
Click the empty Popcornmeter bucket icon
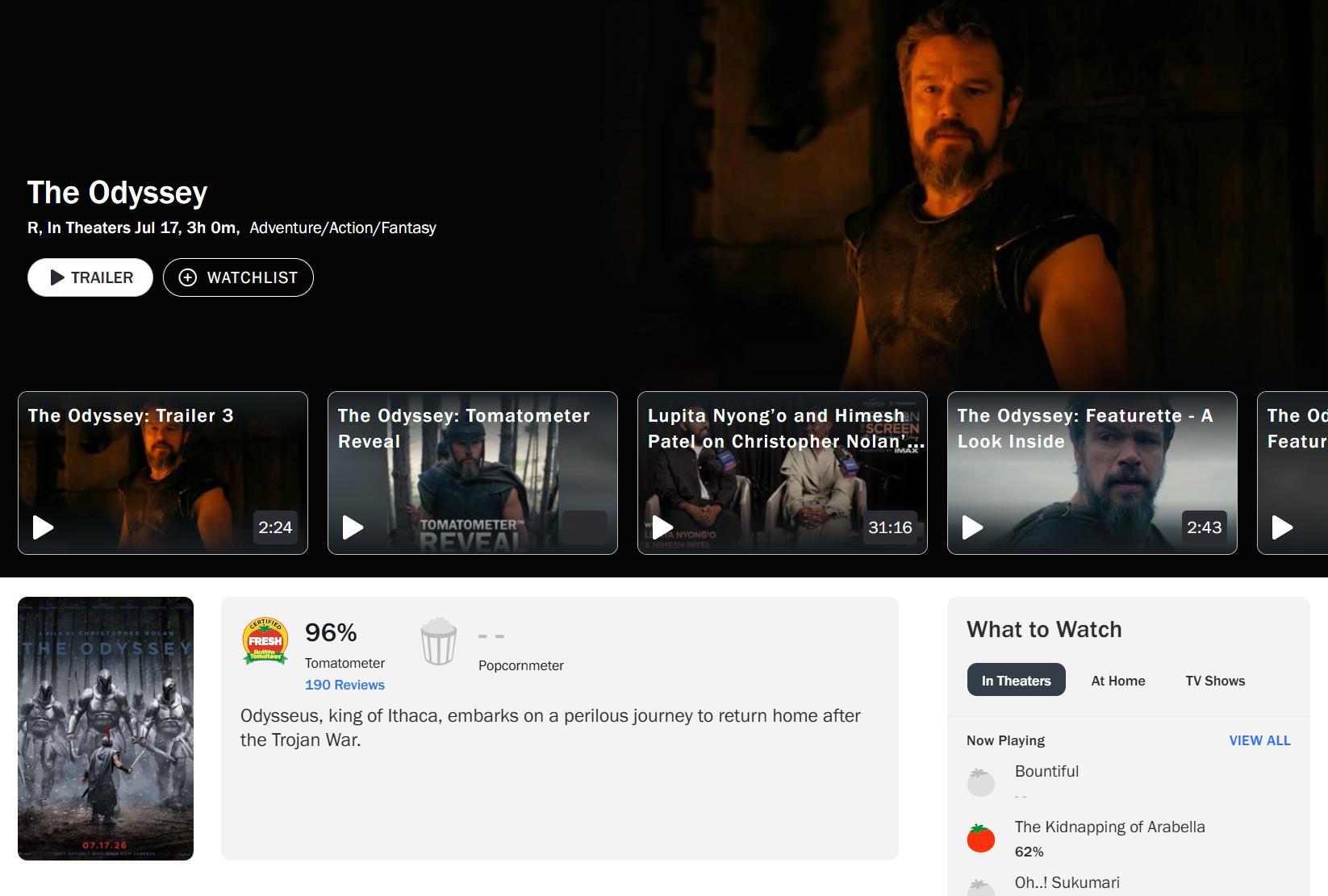point(439,642)
